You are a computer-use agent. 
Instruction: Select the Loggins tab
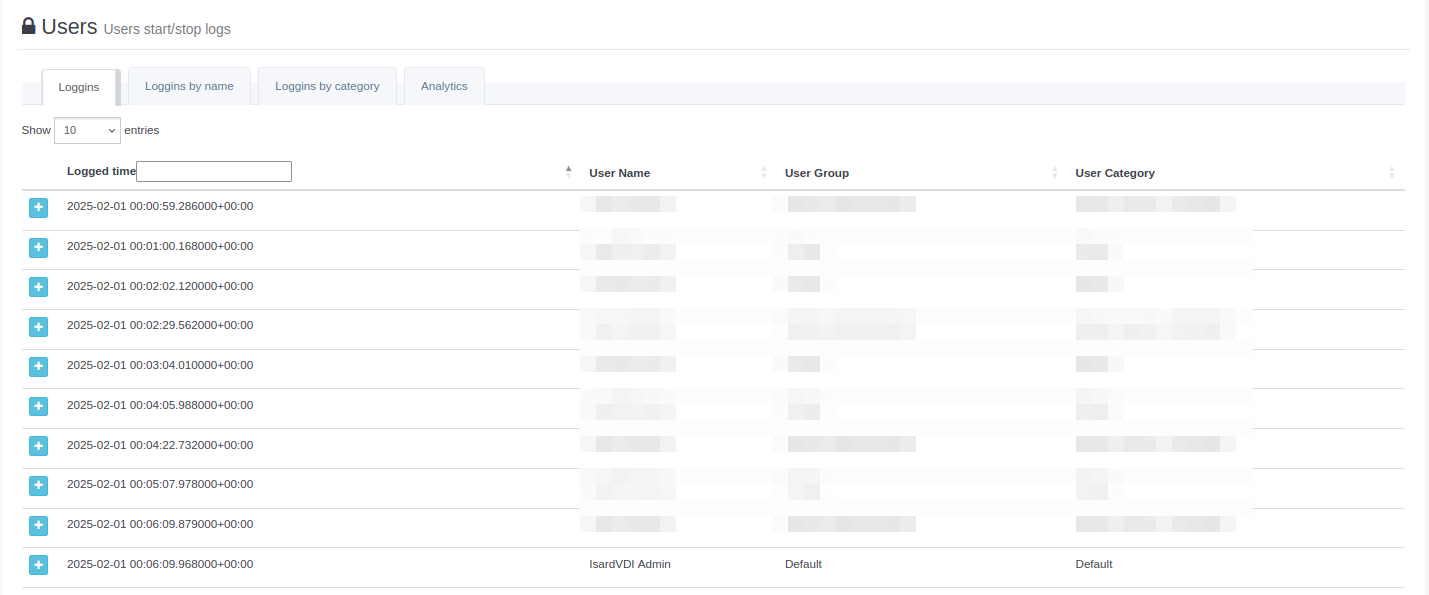(x=79, y=87)
